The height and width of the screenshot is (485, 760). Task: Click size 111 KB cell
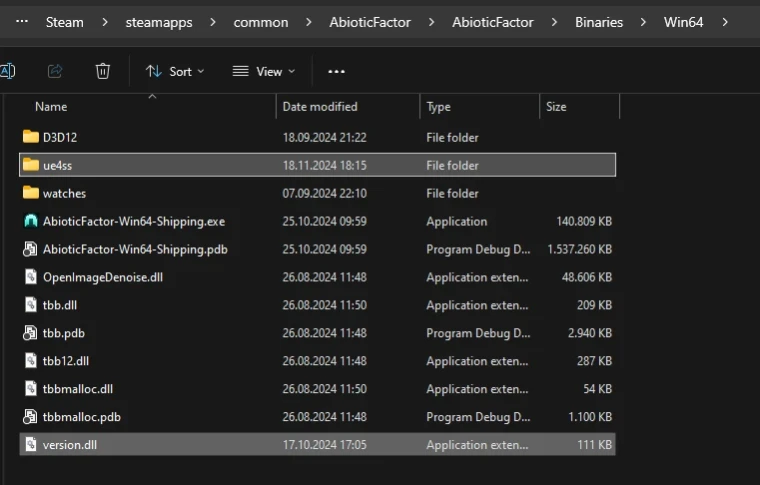pos(594,445)
